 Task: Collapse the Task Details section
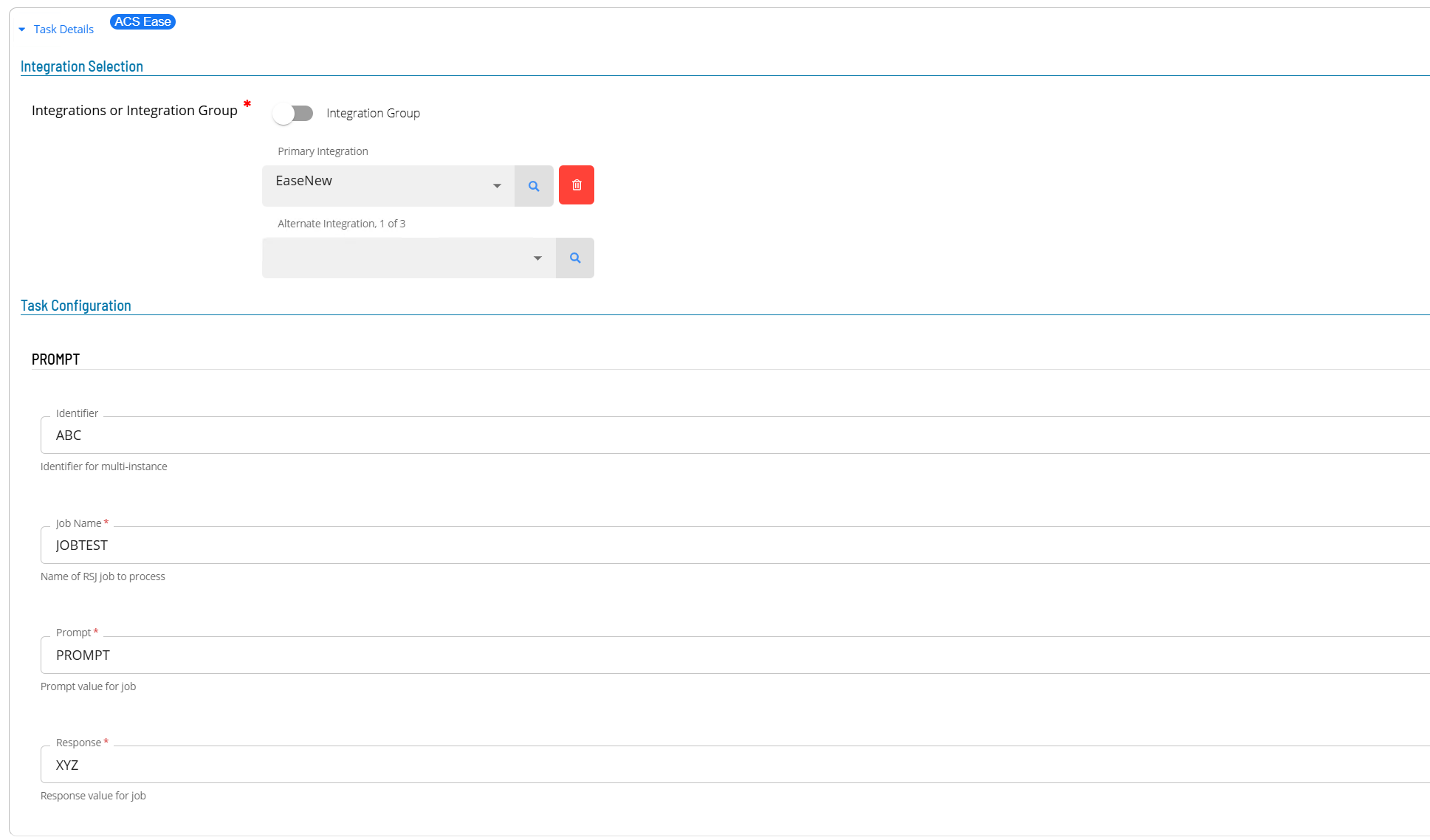tap(22, 30)
